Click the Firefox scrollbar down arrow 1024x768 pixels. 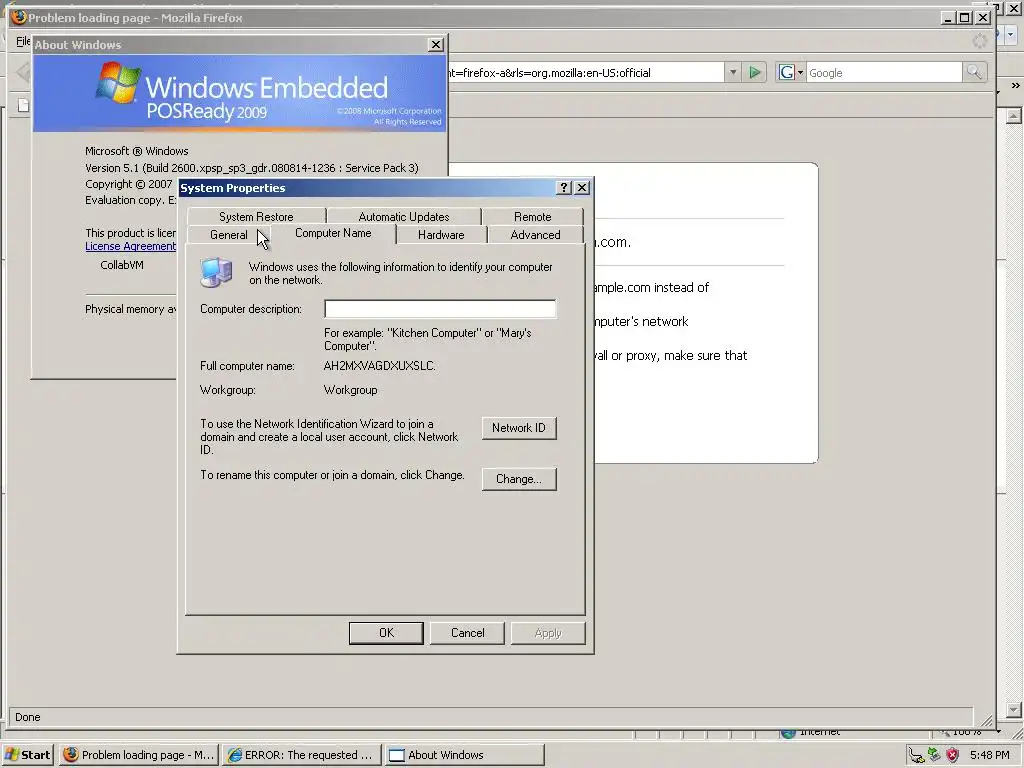tap(1014, 709)
